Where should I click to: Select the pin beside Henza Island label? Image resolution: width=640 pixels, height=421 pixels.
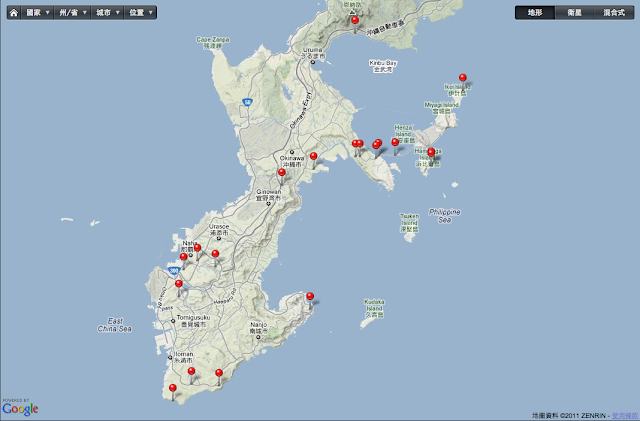pyautogui.click(x=395, y=142)
